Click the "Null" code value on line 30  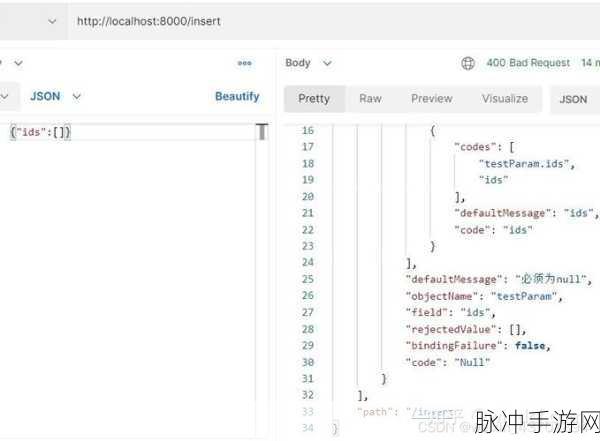pyautogui.click(x=472, y=362)
